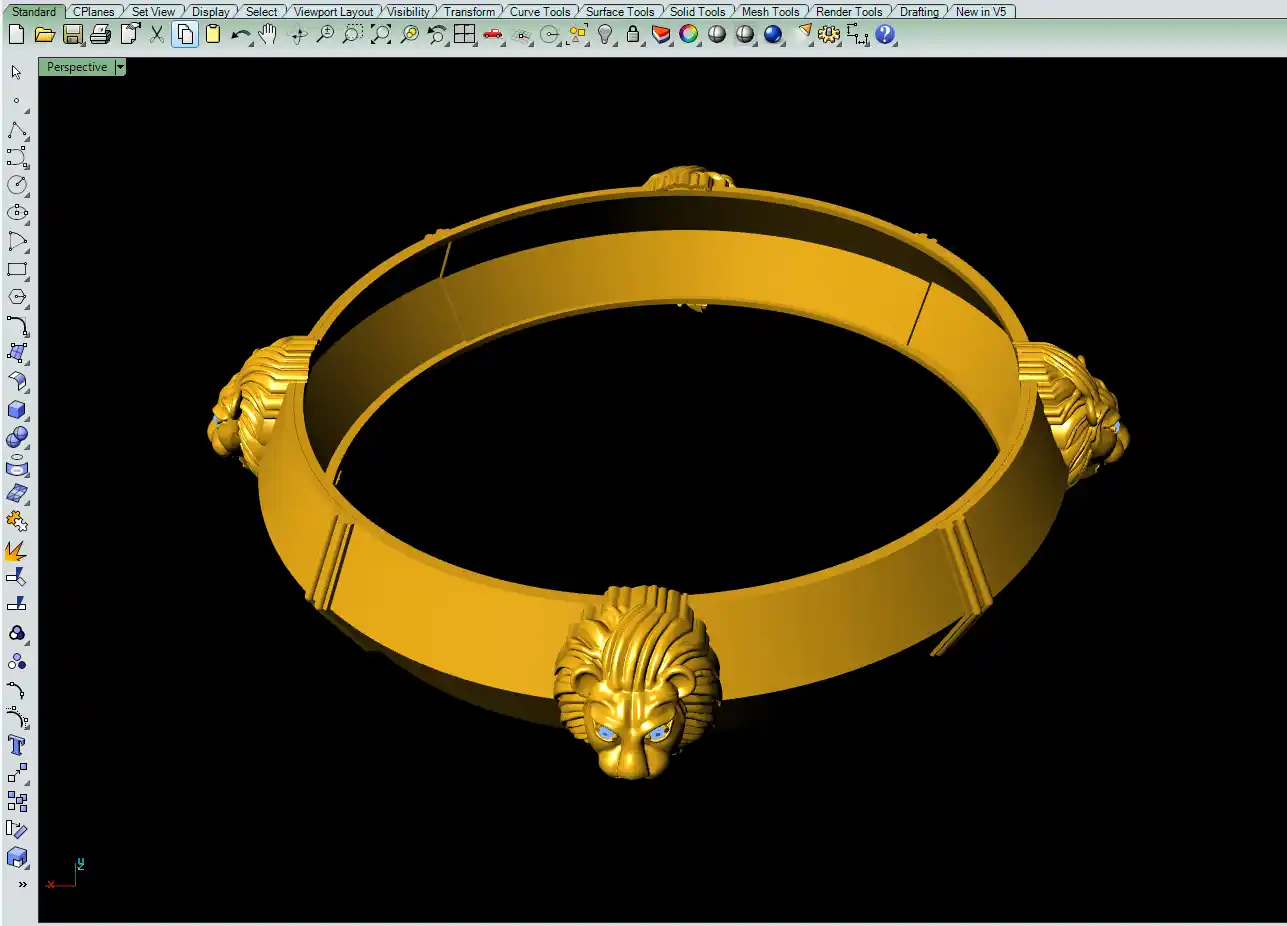Undo last action with the curved arrow
The width and height of the screenshot is (1287, 926).
pyautogui.click(x=241, y=34)
